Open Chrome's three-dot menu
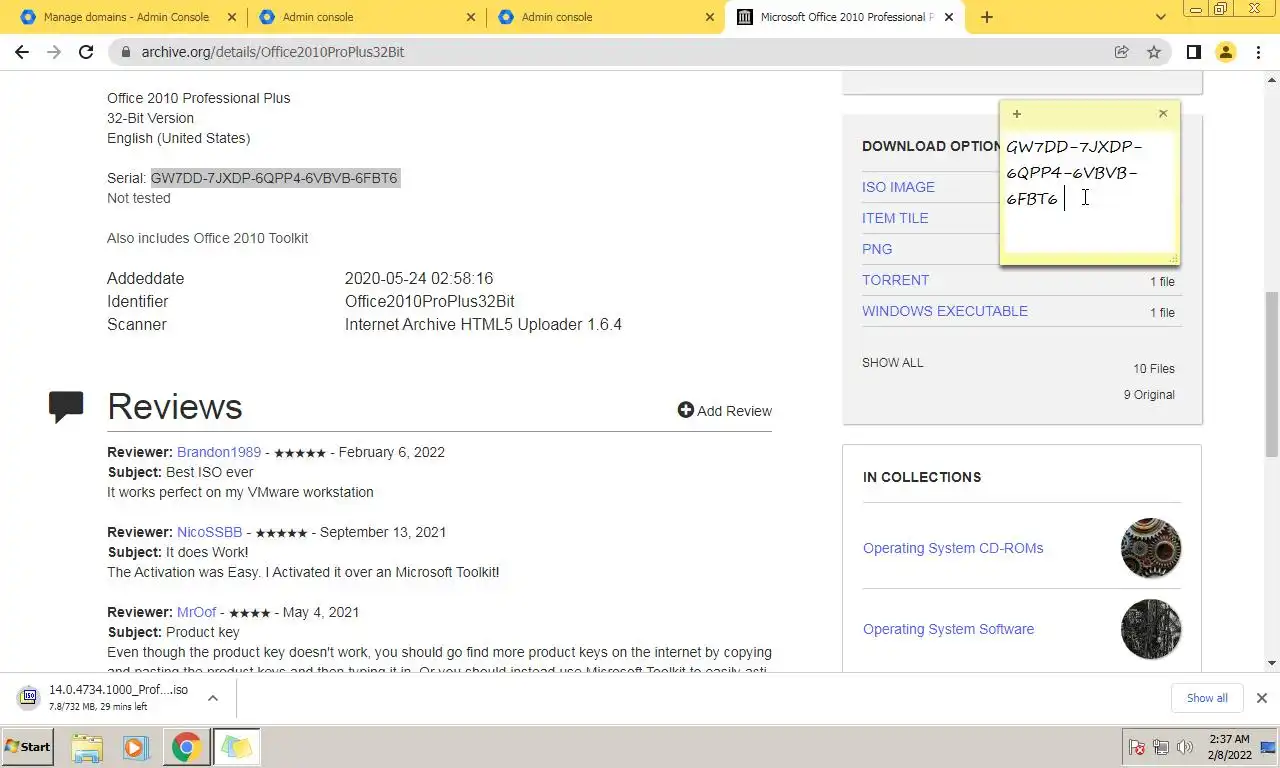 [x=1258, y=52]
